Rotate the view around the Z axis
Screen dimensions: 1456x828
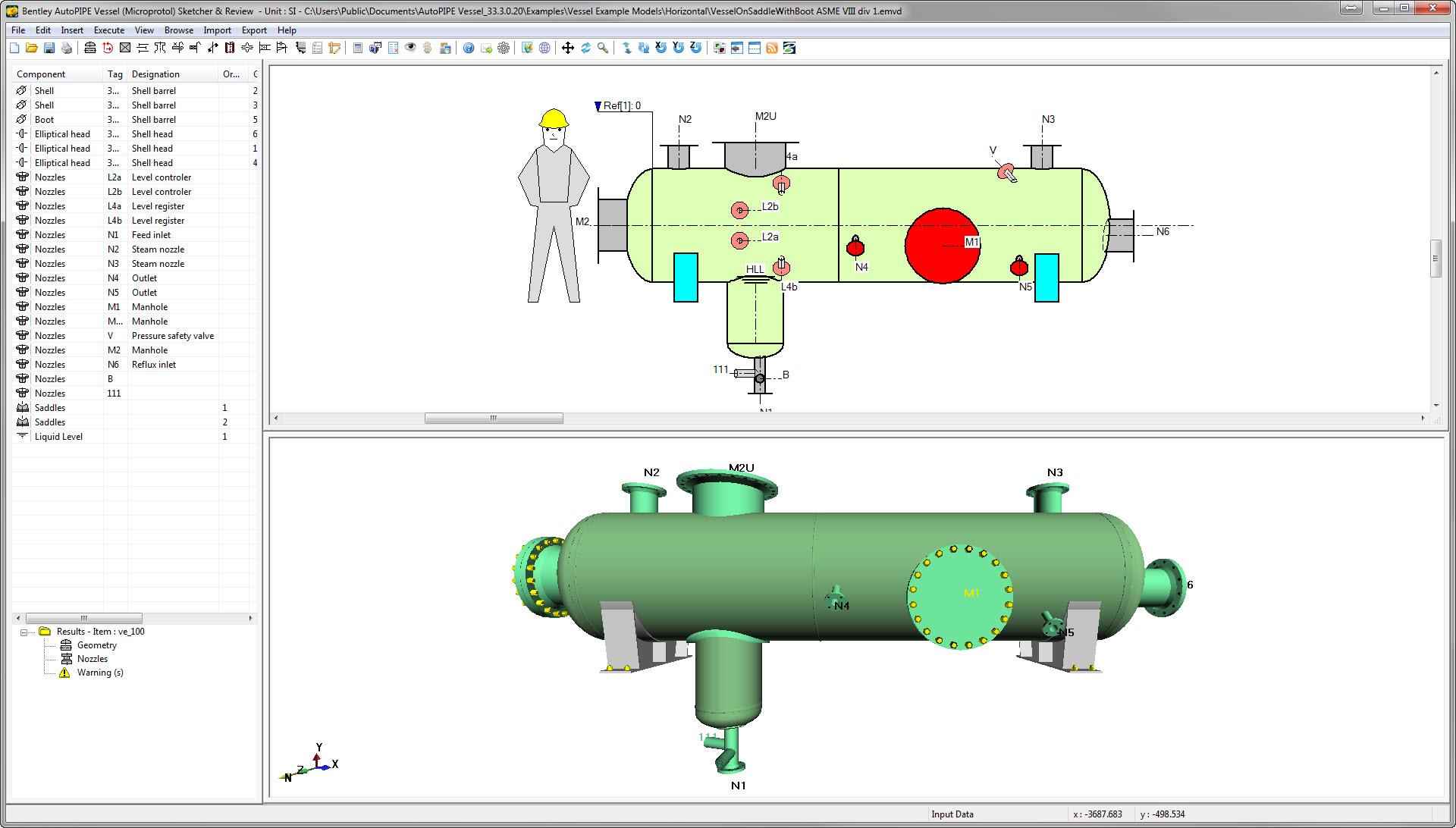tap(696, 48)
